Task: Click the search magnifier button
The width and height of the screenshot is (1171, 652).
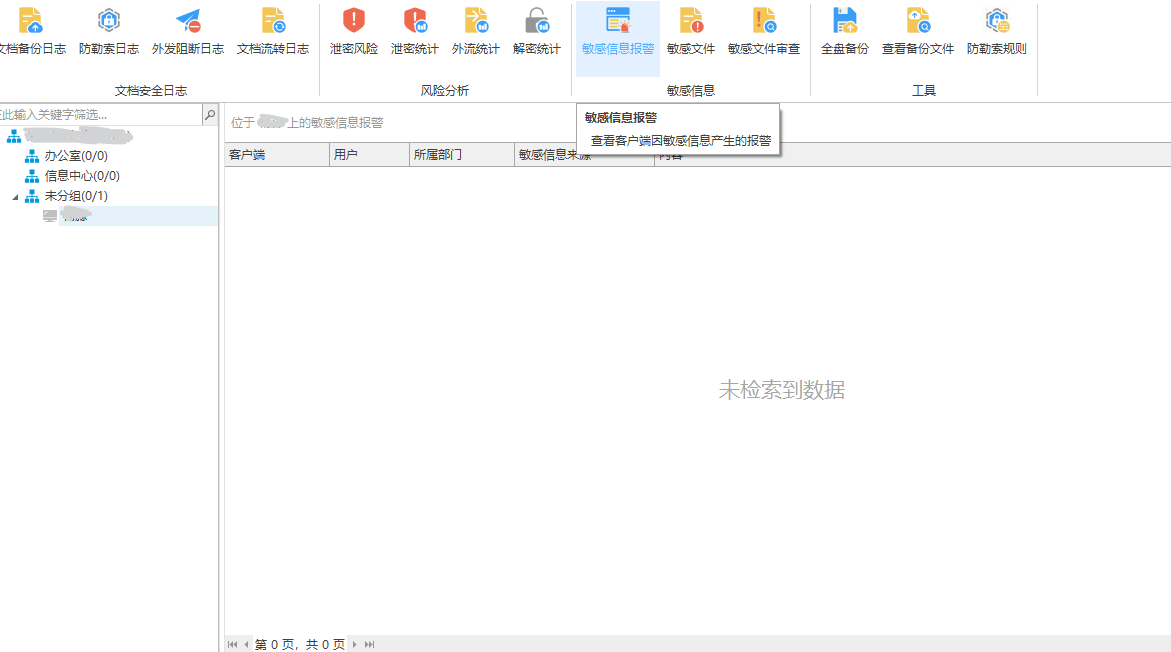Action: (x=210, y=115)
